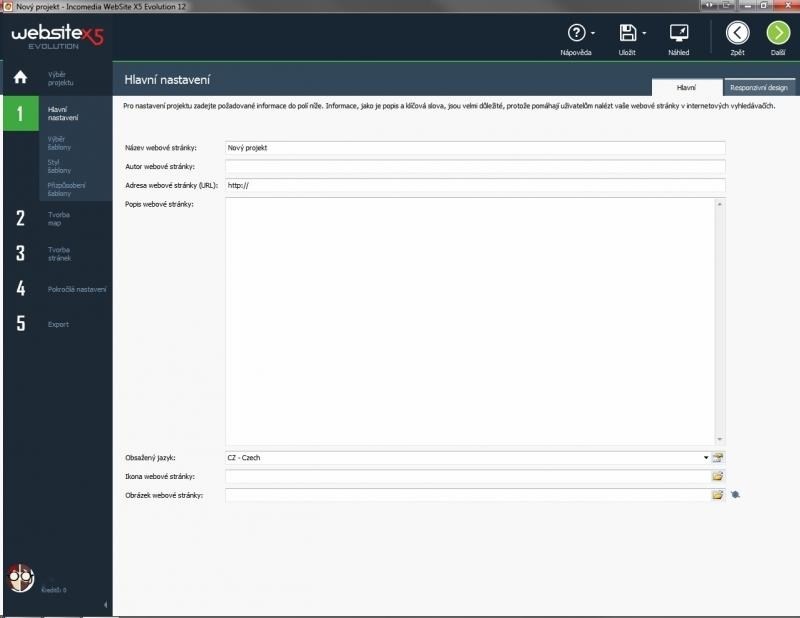Screen dimensions: 800x618
Task: Open the dropdown arrow next to Nápověda
Action: [593, 33]
